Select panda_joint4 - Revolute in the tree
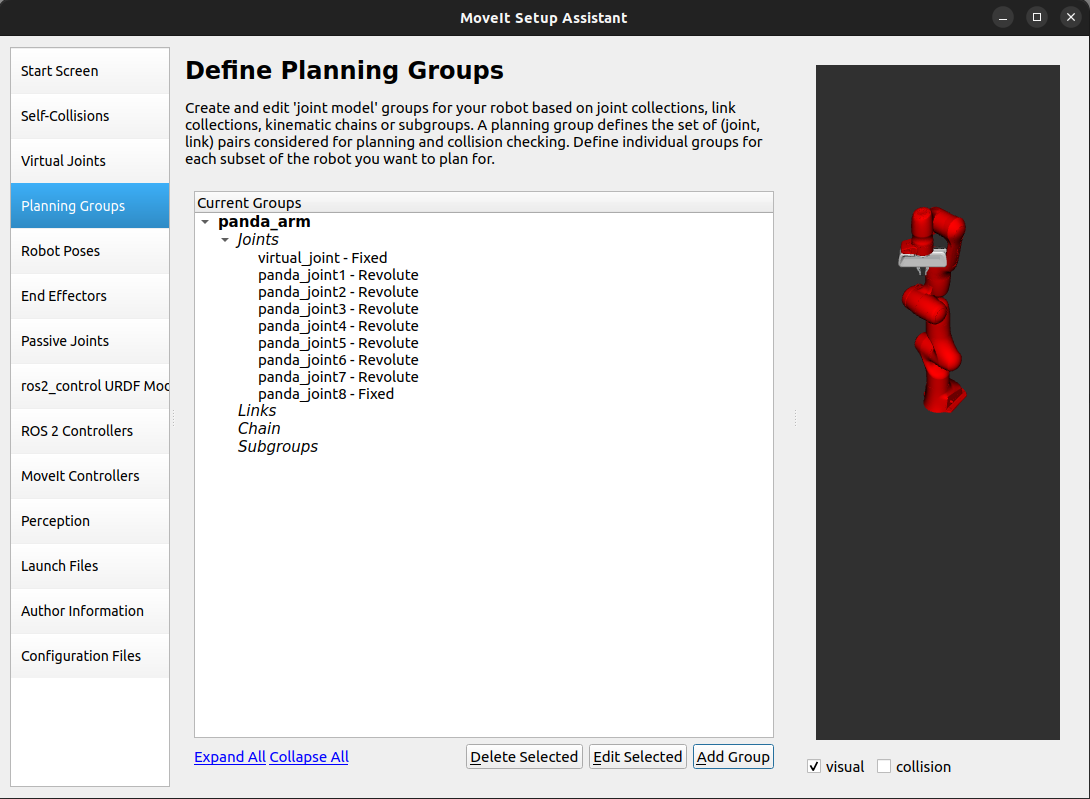 [338, 326]
